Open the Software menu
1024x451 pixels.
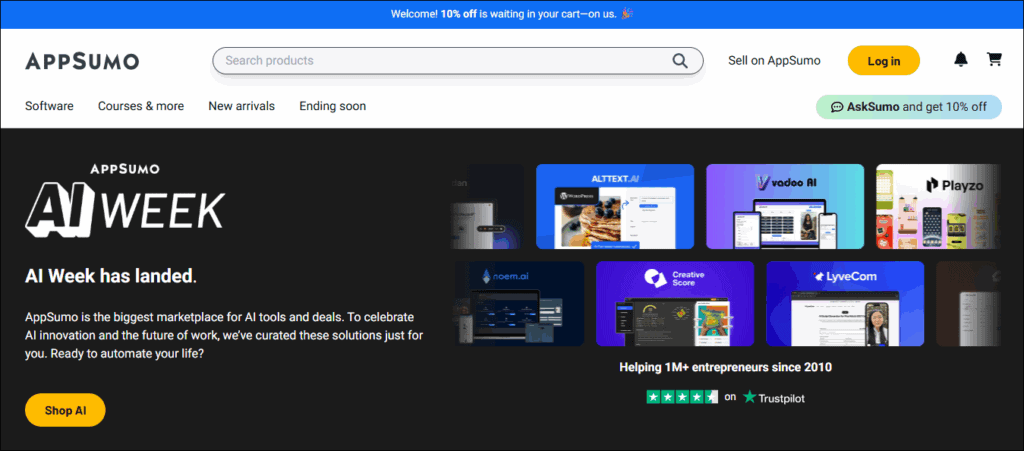pyautogui.click(x=49, y=106)
